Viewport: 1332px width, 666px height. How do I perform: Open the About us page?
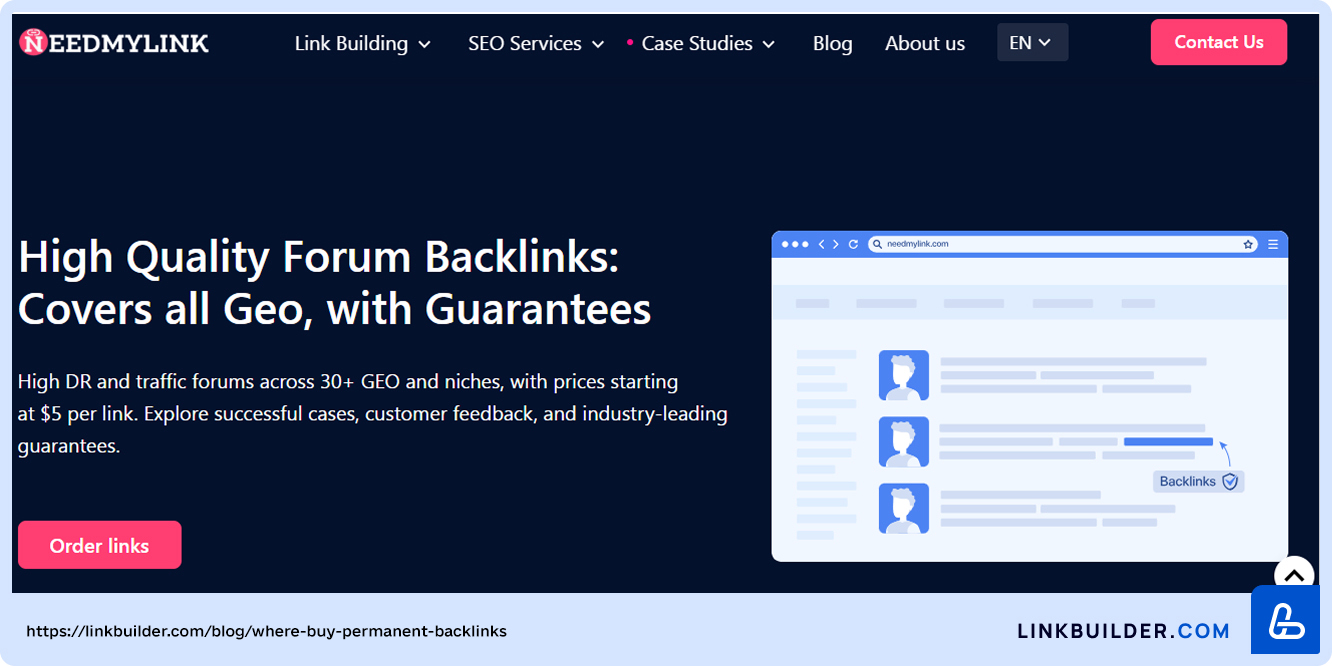coord(925,43)
